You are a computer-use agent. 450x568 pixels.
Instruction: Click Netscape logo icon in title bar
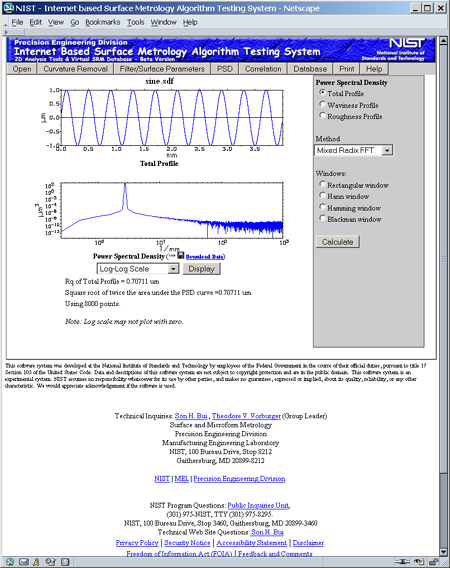(8, 8)
